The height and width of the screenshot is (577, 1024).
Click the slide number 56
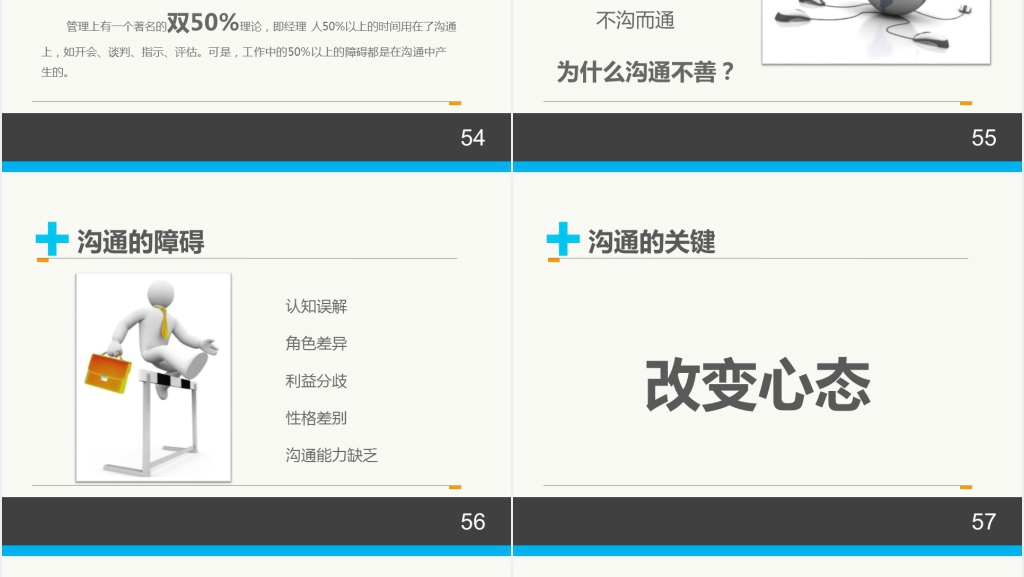tap(472, 521)
